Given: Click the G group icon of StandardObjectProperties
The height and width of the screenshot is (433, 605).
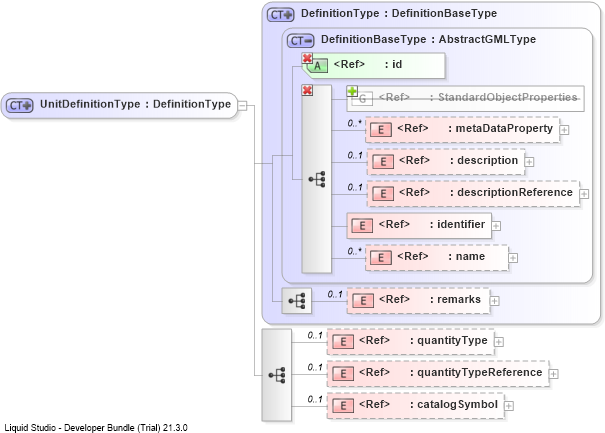Looking at the screenshot, I should point(363,99).
